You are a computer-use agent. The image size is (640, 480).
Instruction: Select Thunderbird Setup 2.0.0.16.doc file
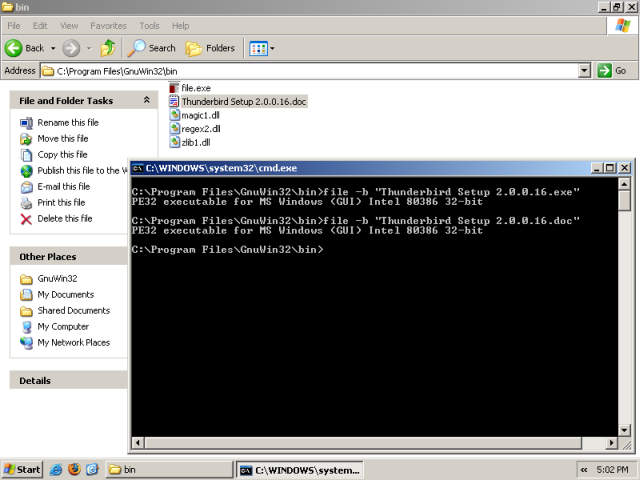click(244, 102)
